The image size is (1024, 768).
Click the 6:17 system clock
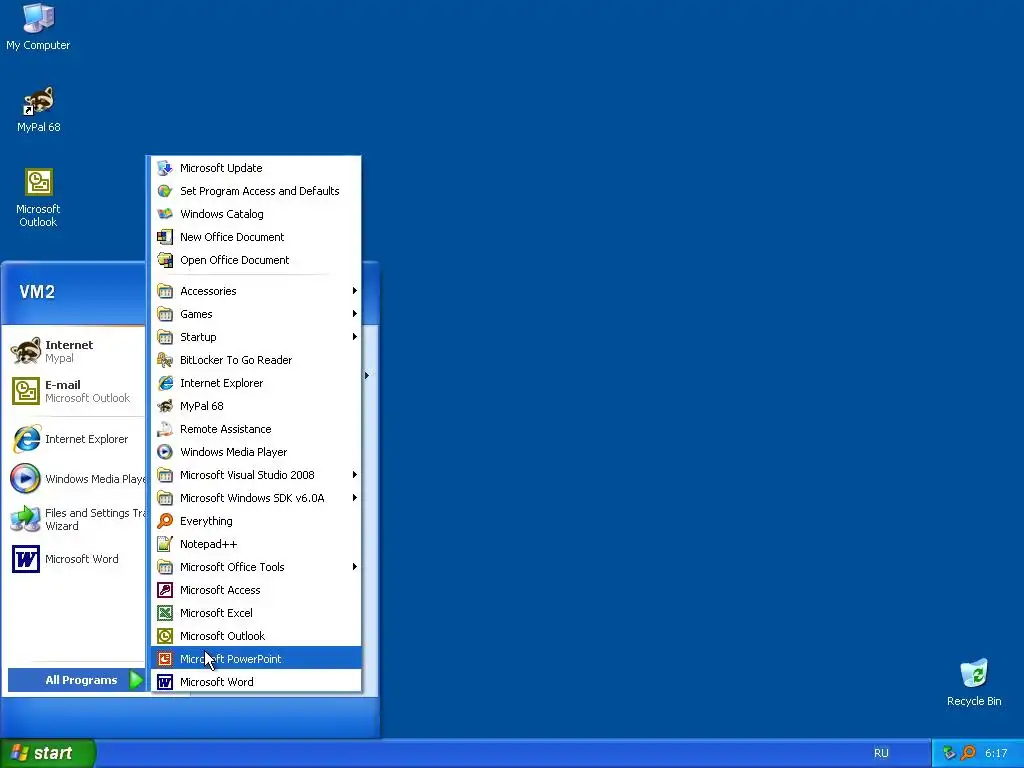(x=996, y=753)
